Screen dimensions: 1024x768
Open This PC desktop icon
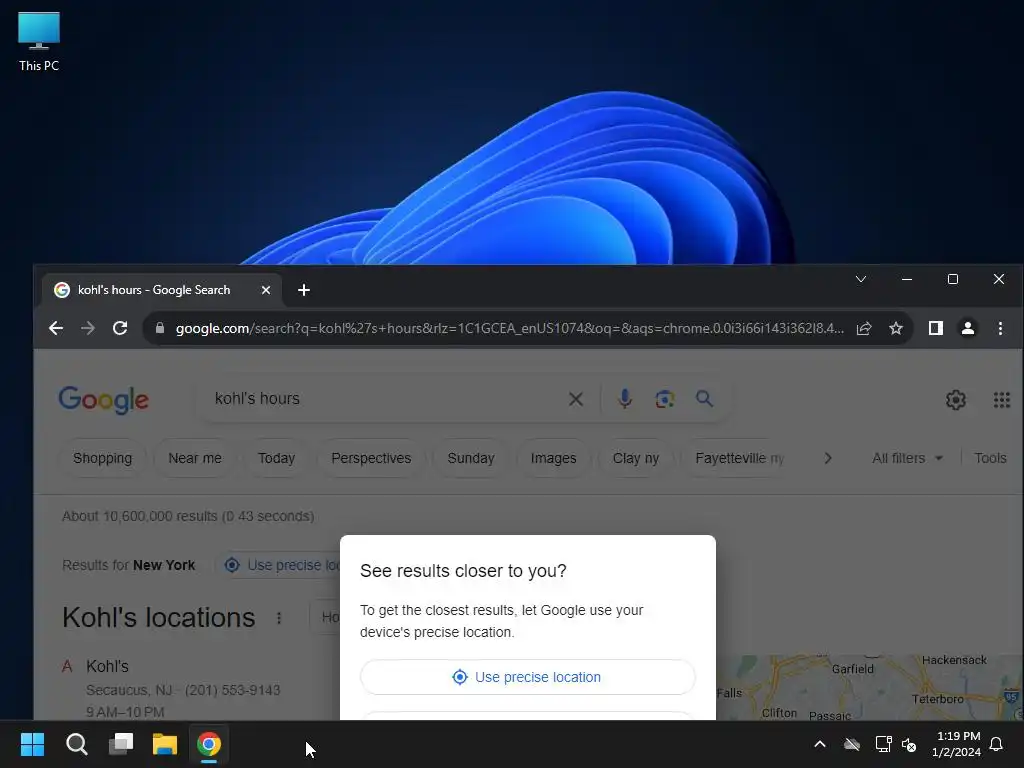[39, 40]
